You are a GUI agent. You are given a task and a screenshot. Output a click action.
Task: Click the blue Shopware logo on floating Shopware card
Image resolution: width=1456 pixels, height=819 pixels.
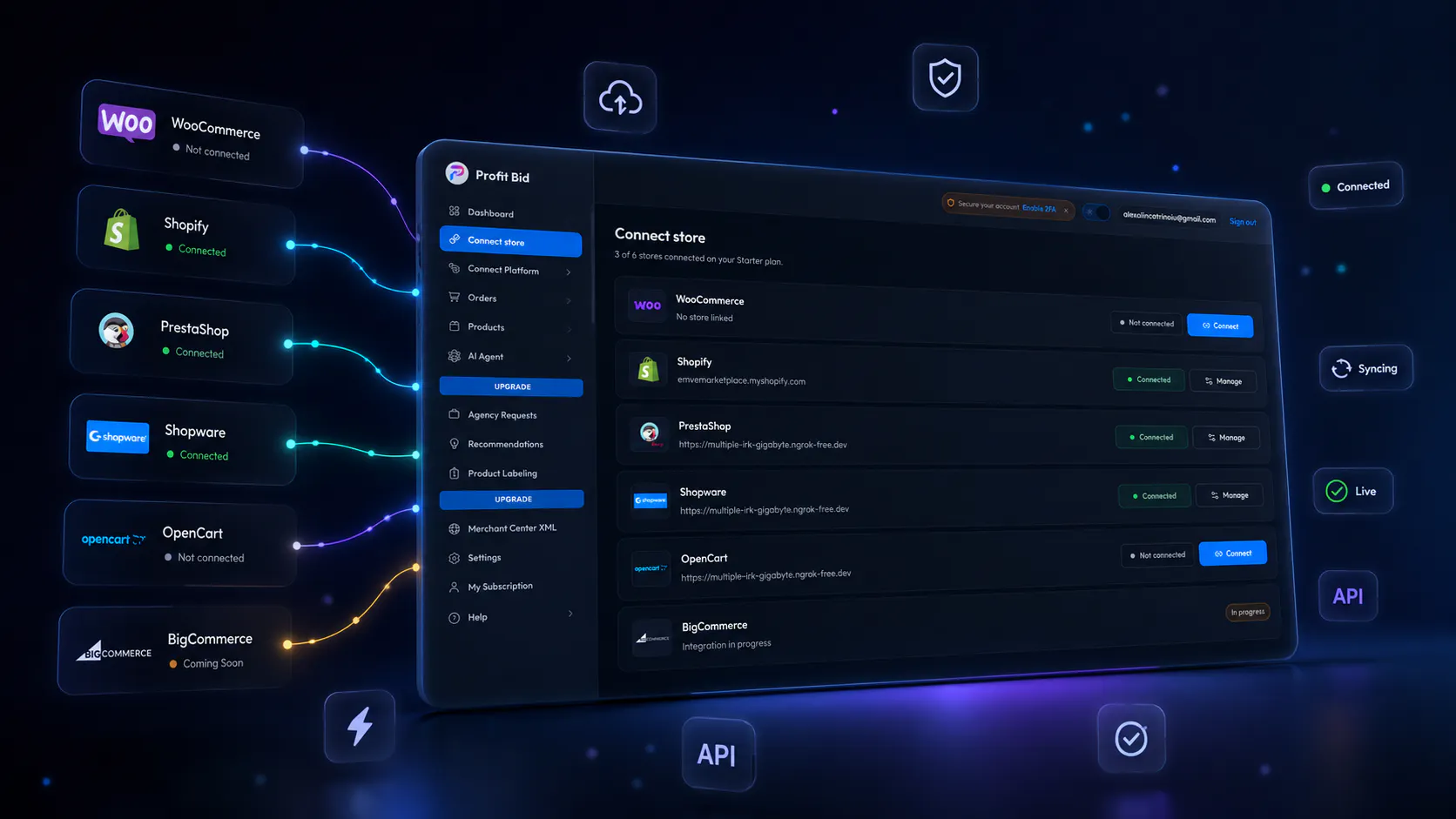coord(118,437)
